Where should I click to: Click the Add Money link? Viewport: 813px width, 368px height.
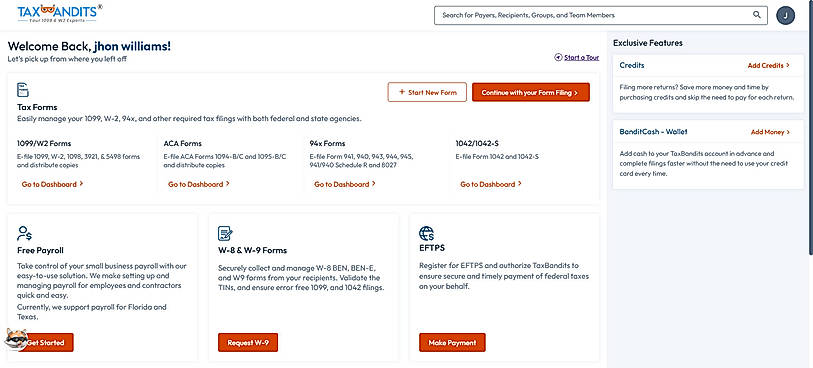770,132
